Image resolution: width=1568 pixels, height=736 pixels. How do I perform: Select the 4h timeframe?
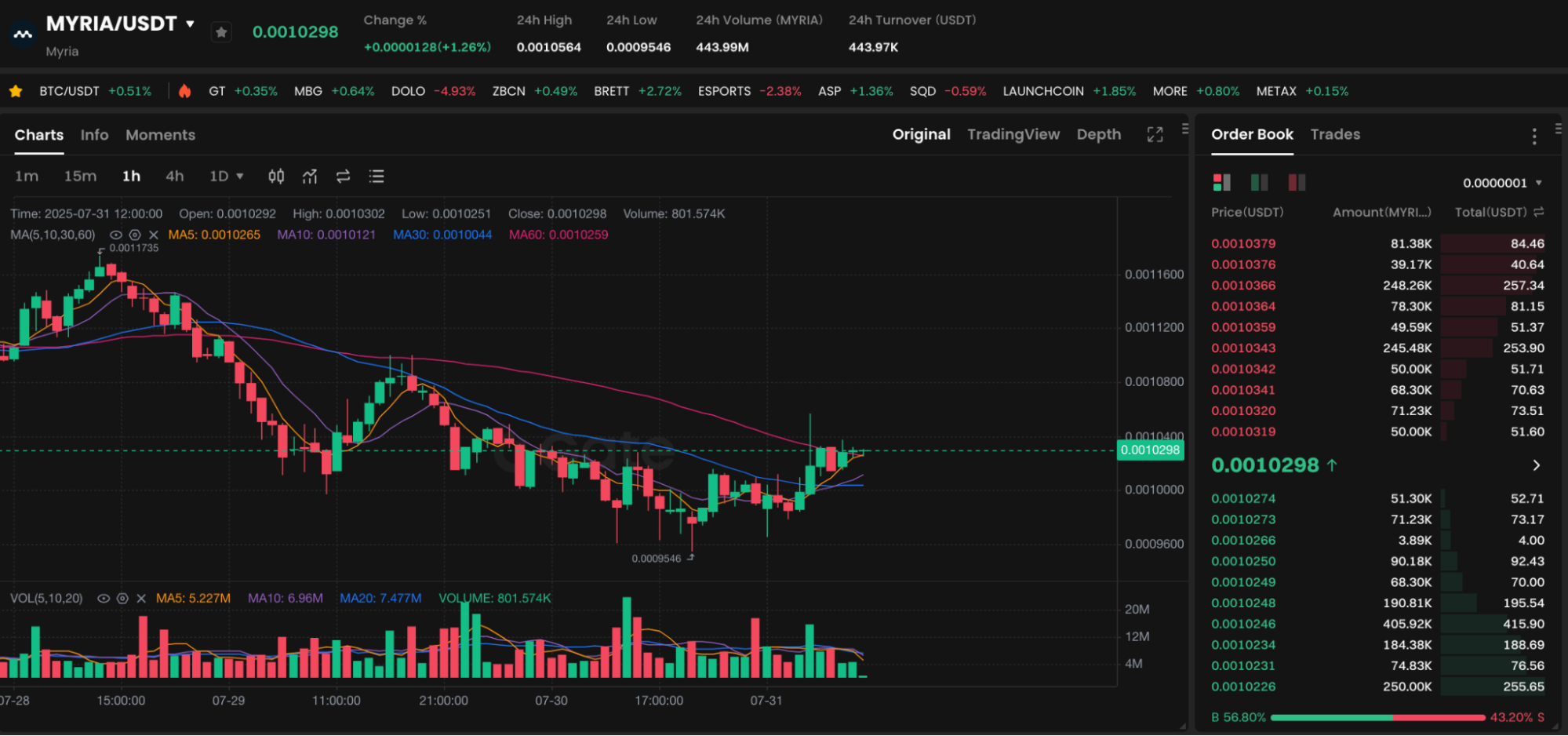174,177
